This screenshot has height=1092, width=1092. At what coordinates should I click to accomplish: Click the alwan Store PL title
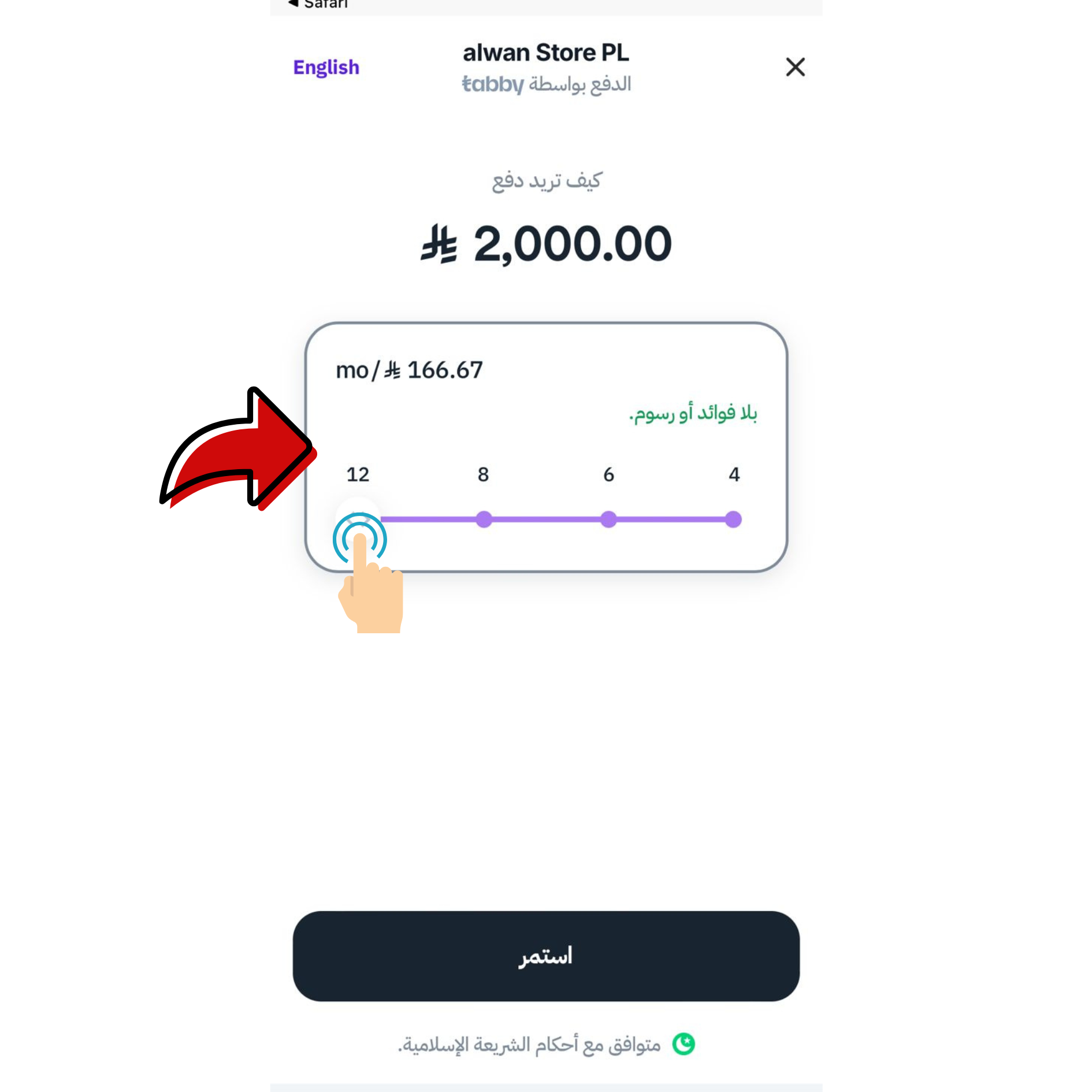[x=546, y=53]
